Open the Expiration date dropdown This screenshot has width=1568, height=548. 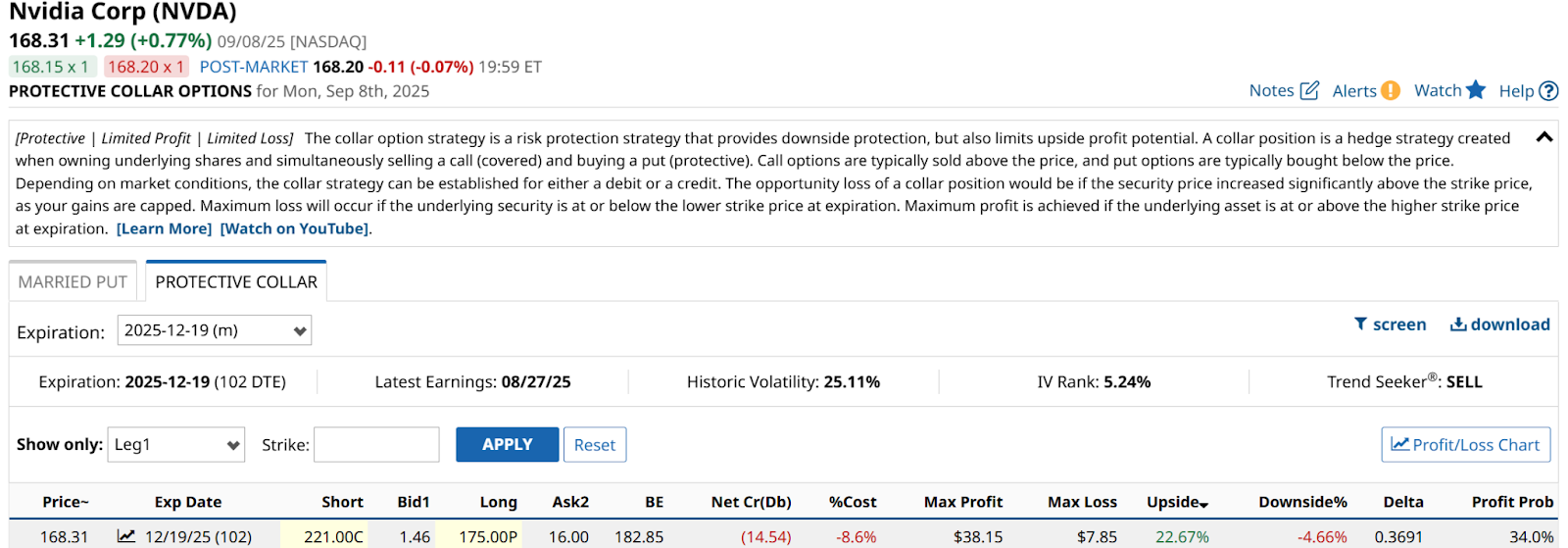[x=215, y=330]
